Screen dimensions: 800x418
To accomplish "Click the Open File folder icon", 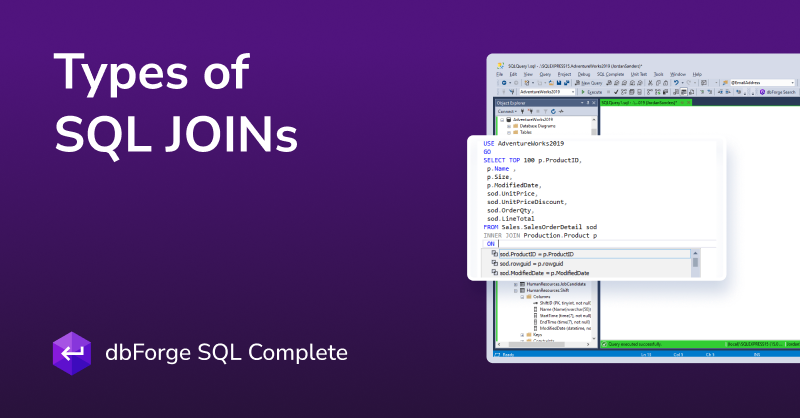I will click(551, 83).
